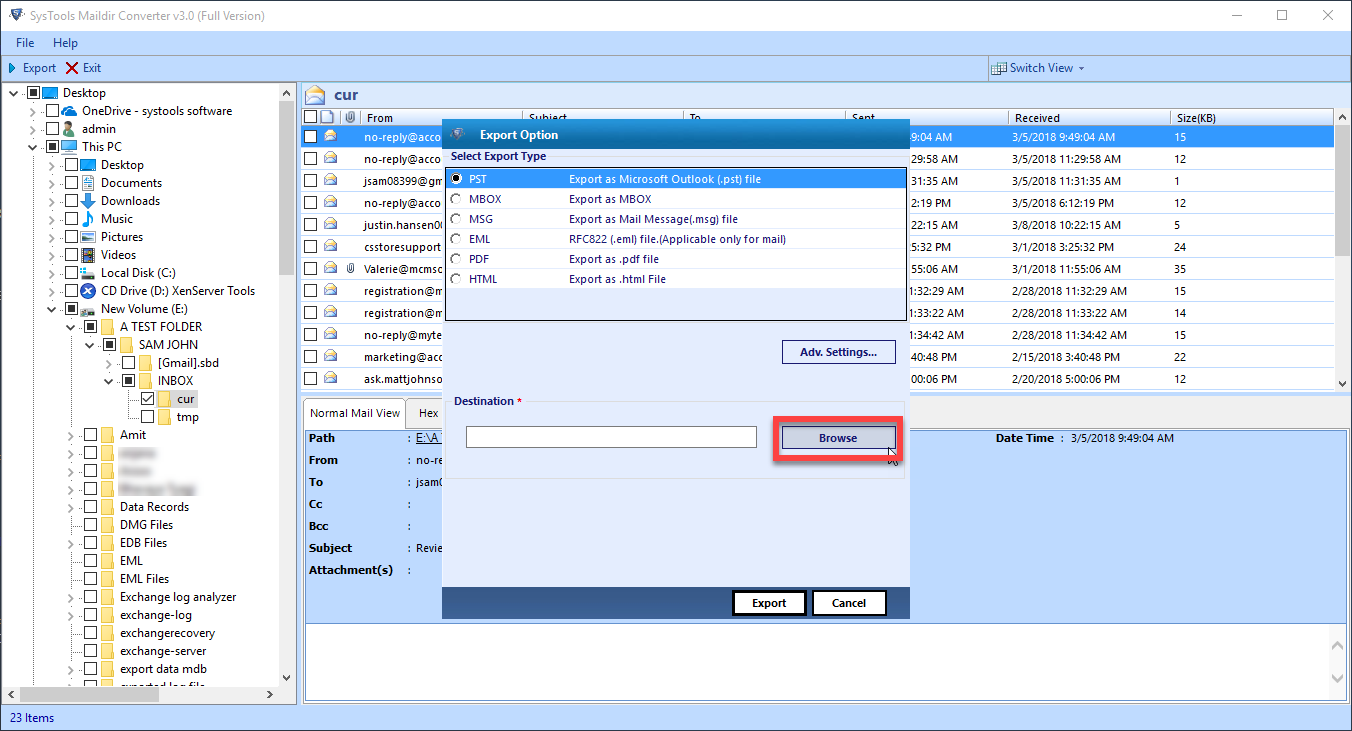Expand the Amit folder node
This screenshot has height=731, width=1352.
[71, 435]
